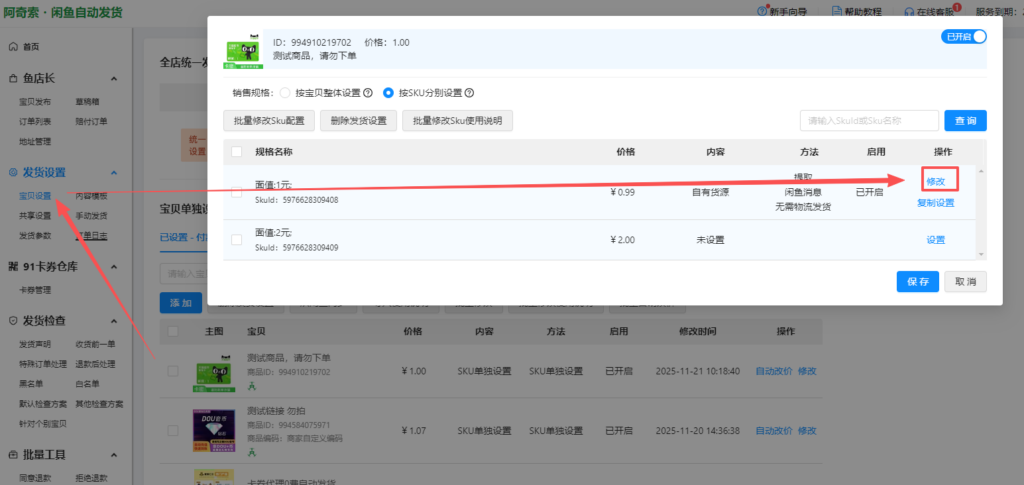Screen dimensions: 1024x485
Task: Click 修改 link for 面值:1元 row
Action: 935,181
